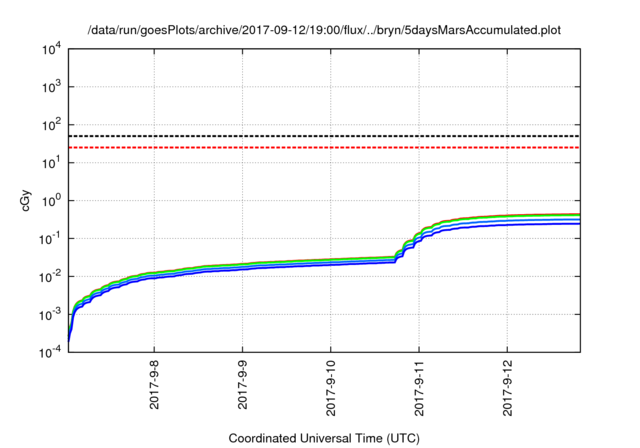The width and height of the screenshot is (640, 448).
Task: Click the 10^-2 y-axis tick label
Action: (51, 277)
